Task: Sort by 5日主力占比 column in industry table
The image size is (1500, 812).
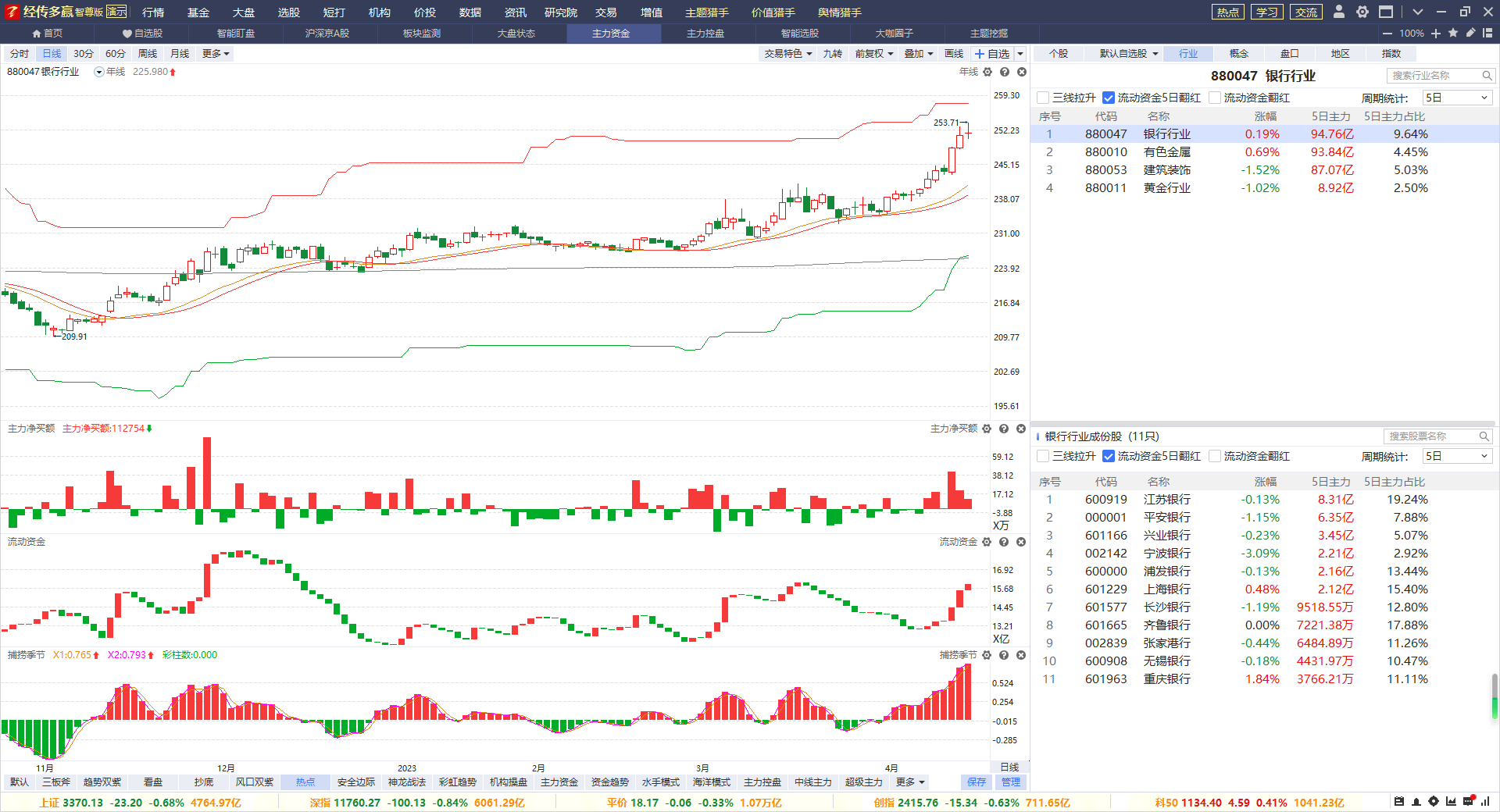Action: coord(1395,116)
